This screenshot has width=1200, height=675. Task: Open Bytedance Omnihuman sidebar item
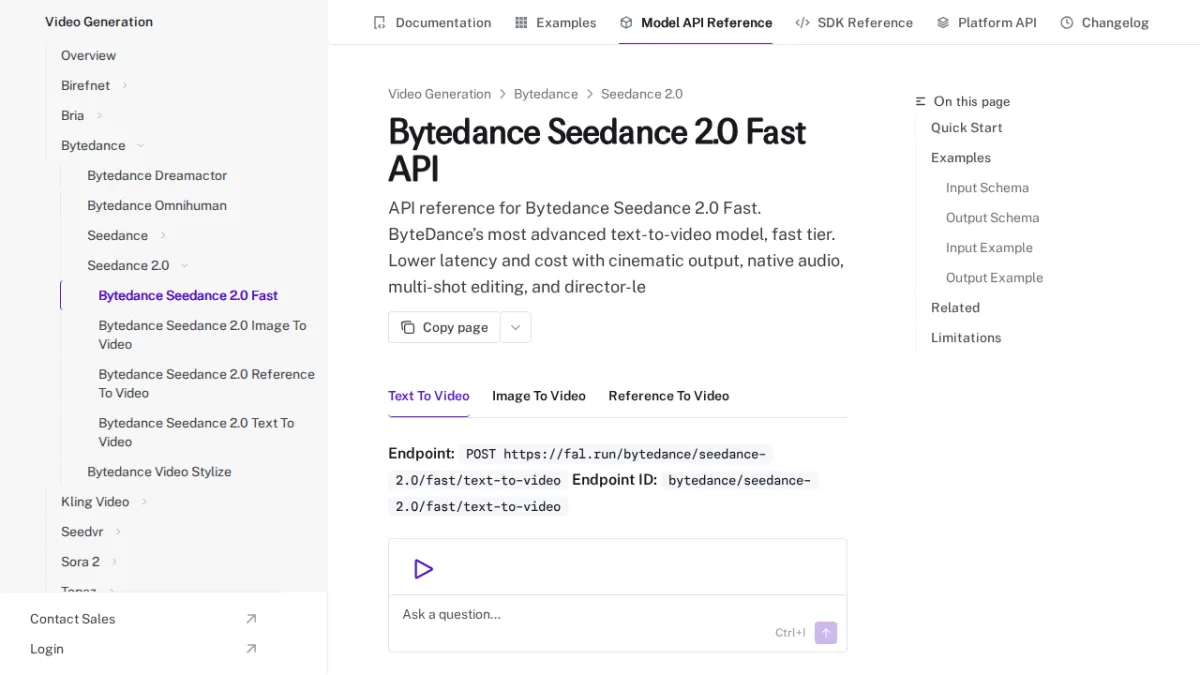coord(157,205)
